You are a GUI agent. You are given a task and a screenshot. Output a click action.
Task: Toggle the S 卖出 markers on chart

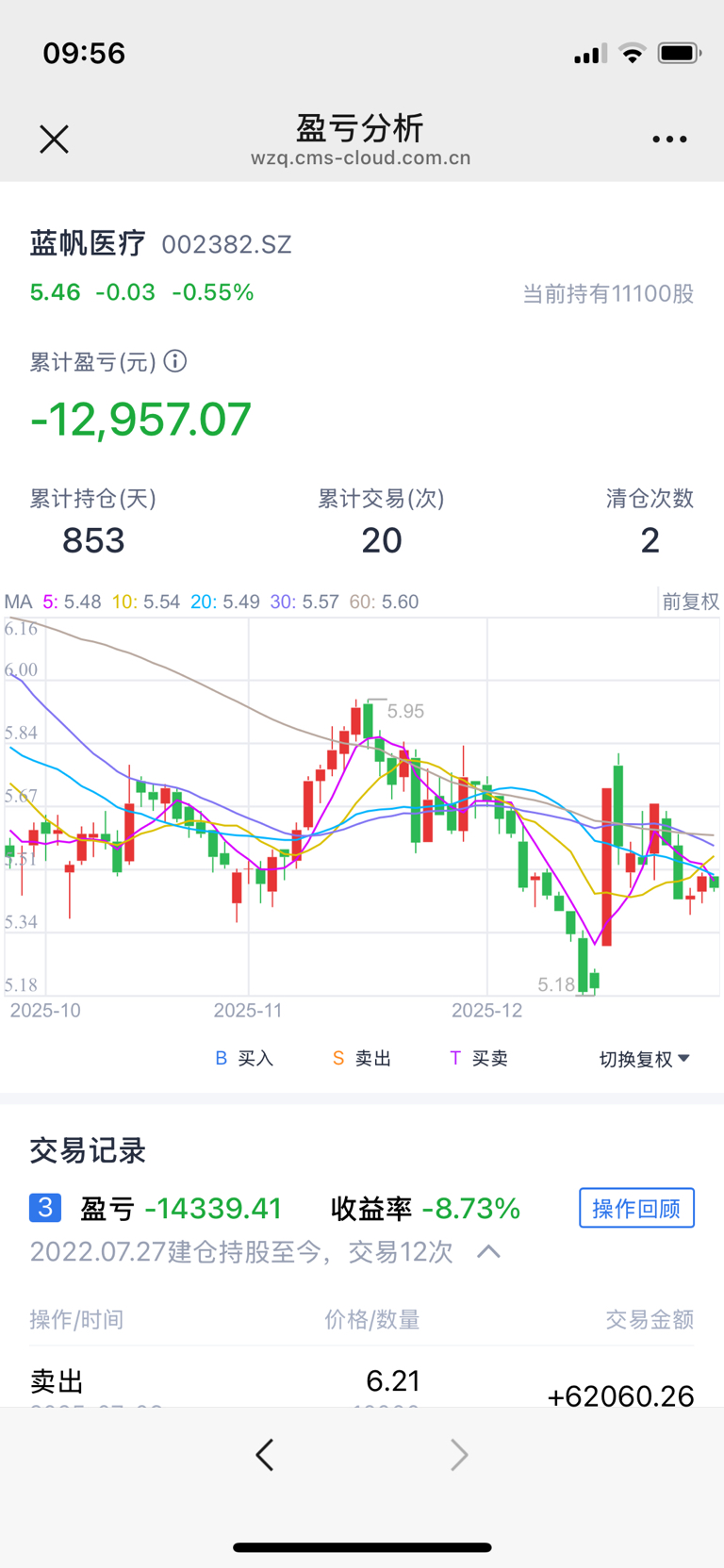pyautogui.click(x=362, y=1059)
